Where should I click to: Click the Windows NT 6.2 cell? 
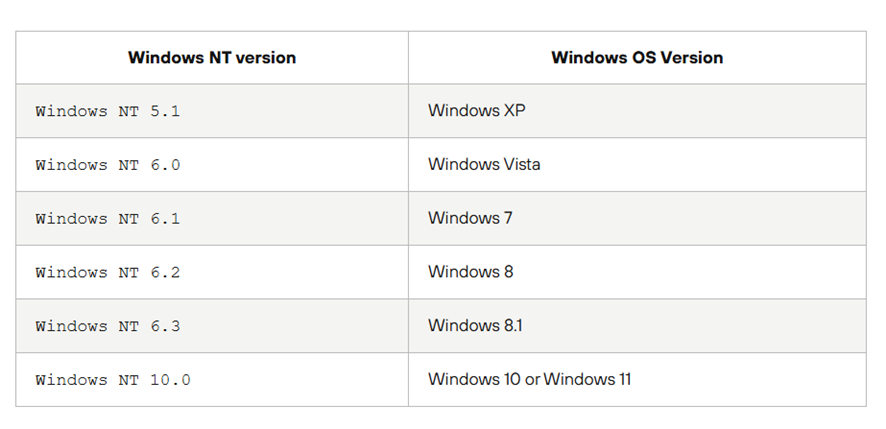click(108, 272)
